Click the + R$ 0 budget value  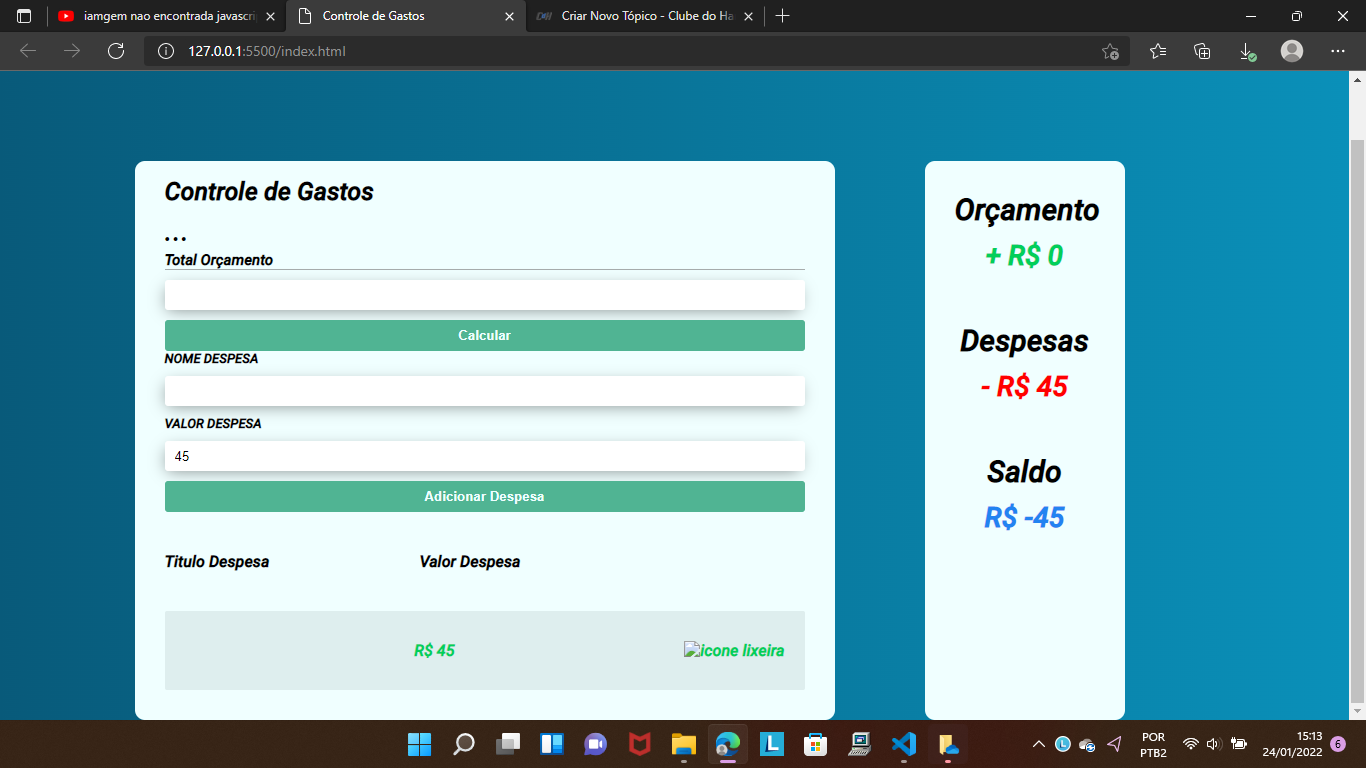tap(1024, 256)
